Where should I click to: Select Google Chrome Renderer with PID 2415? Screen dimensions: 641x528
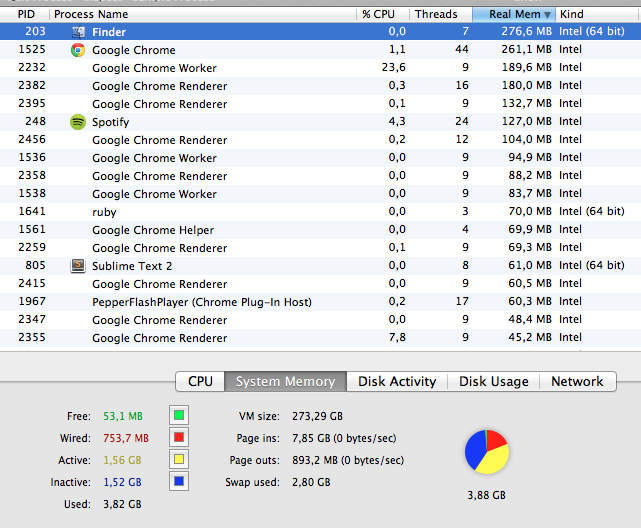[320, 284]
